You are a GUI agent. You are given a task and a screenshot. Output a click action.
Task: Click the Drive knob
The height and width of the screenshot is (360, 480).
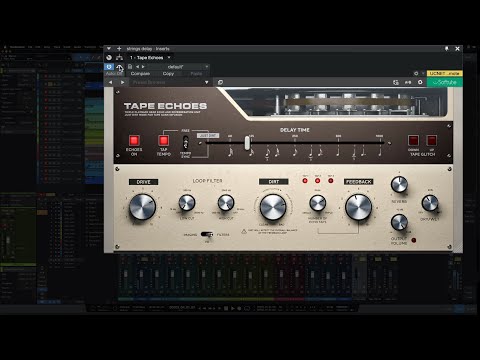tap(142, 207)
